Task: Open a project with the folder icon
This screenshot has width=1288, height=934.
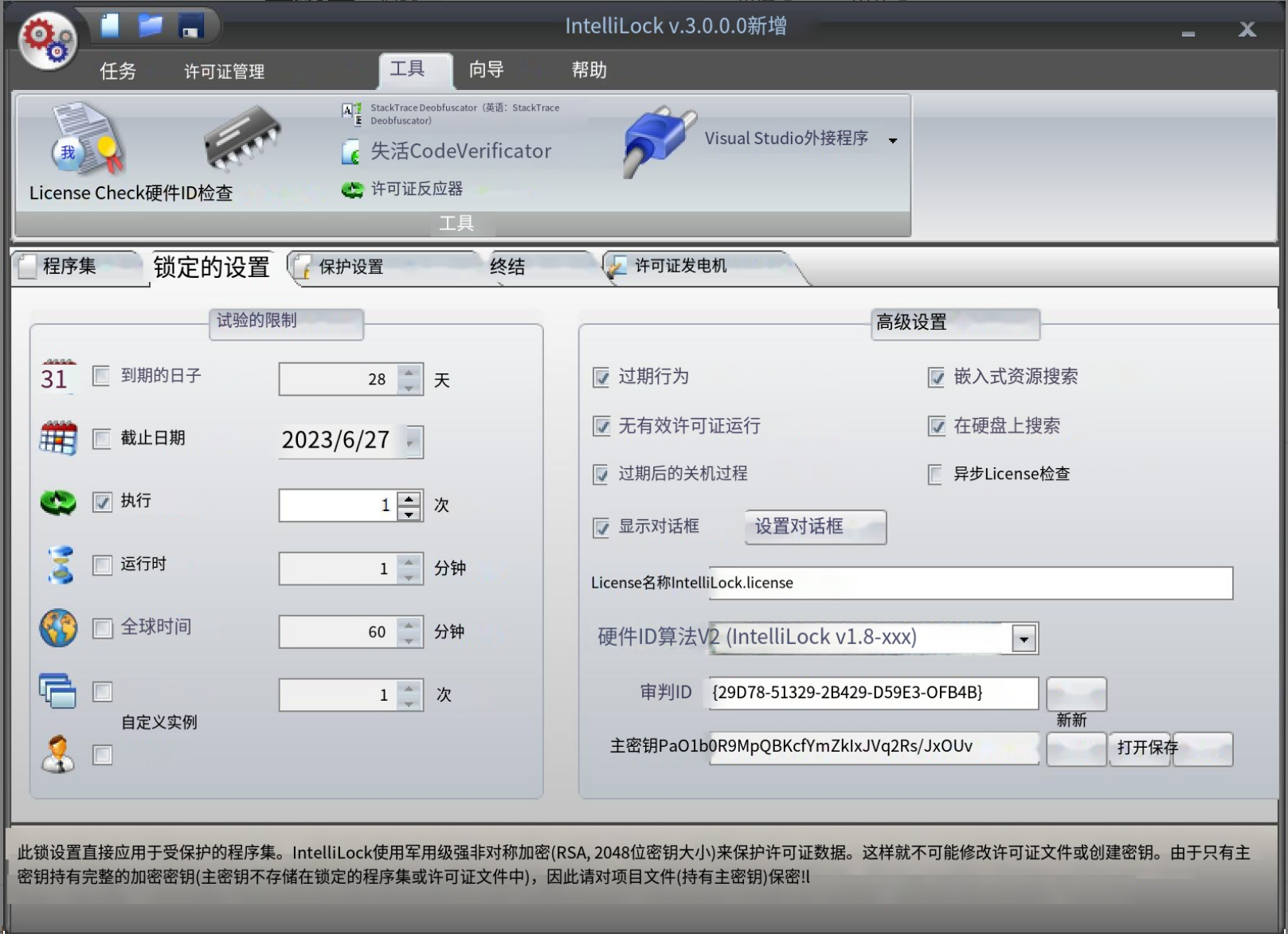Action: (150, 25)
